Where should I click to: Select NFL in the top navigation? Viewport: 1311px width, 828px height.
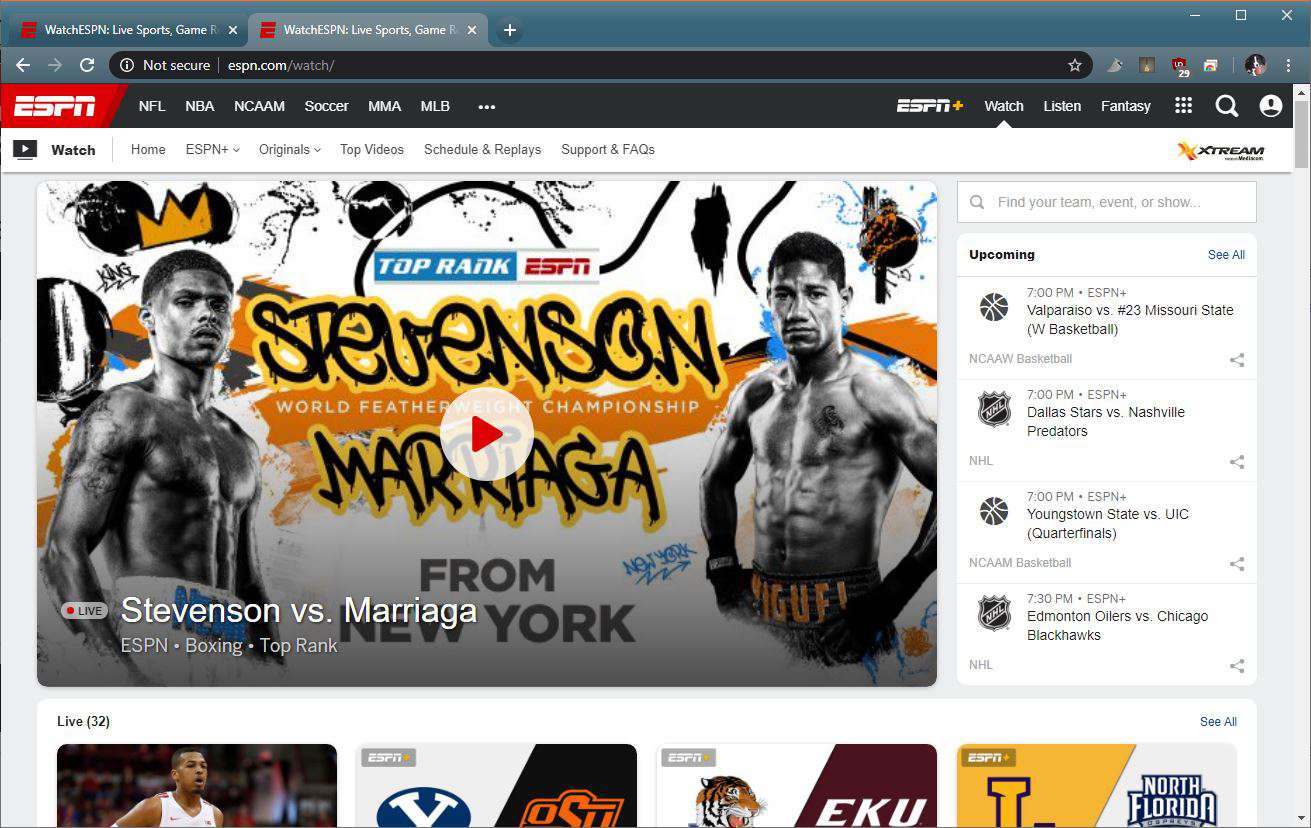(152, 105)
